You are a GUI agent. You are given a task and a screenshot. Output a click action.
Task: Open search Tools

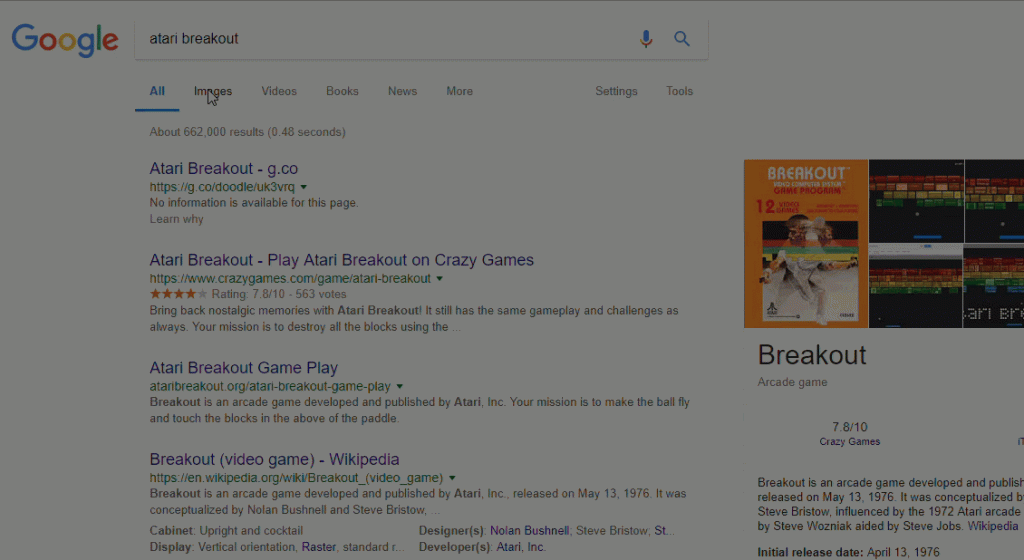679,91
